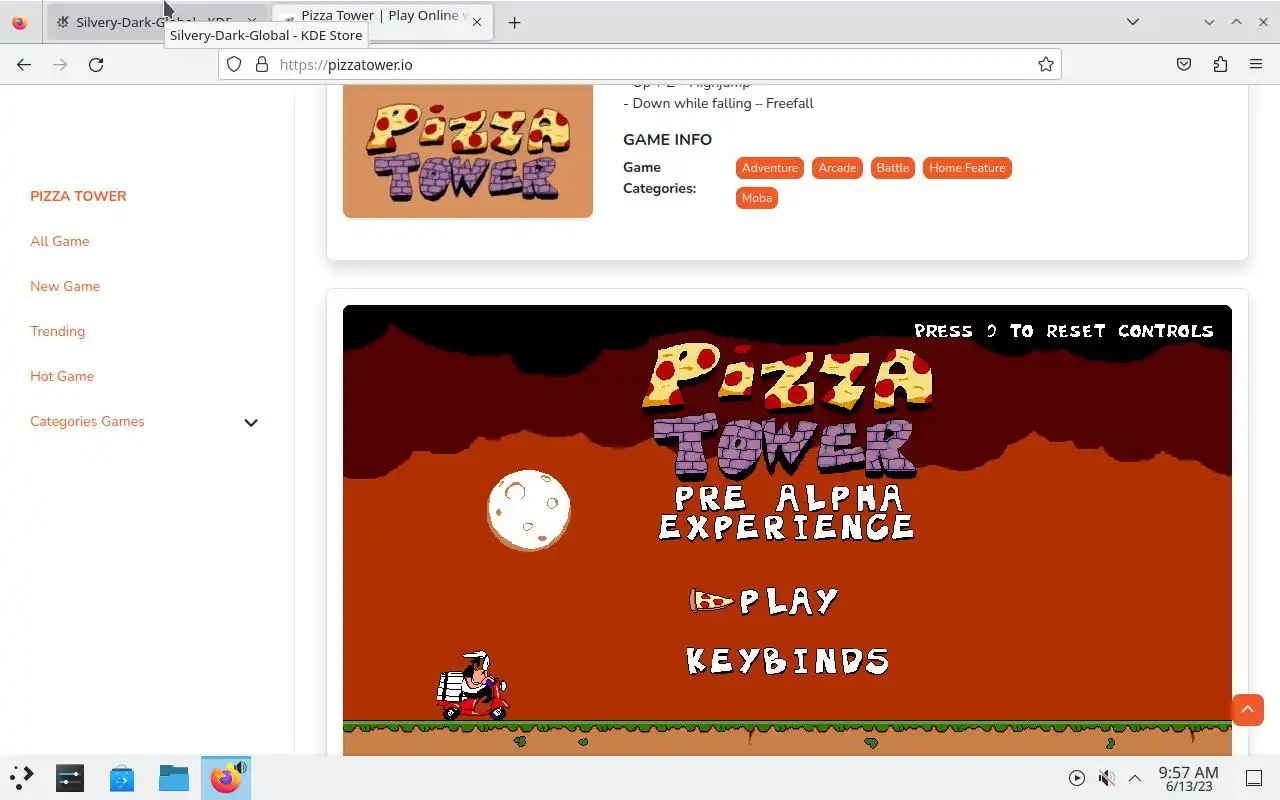Open the PIZZA TOWER sidebar heading link
This screenshot has width=1280, height=800.
[x=78, y=196]
